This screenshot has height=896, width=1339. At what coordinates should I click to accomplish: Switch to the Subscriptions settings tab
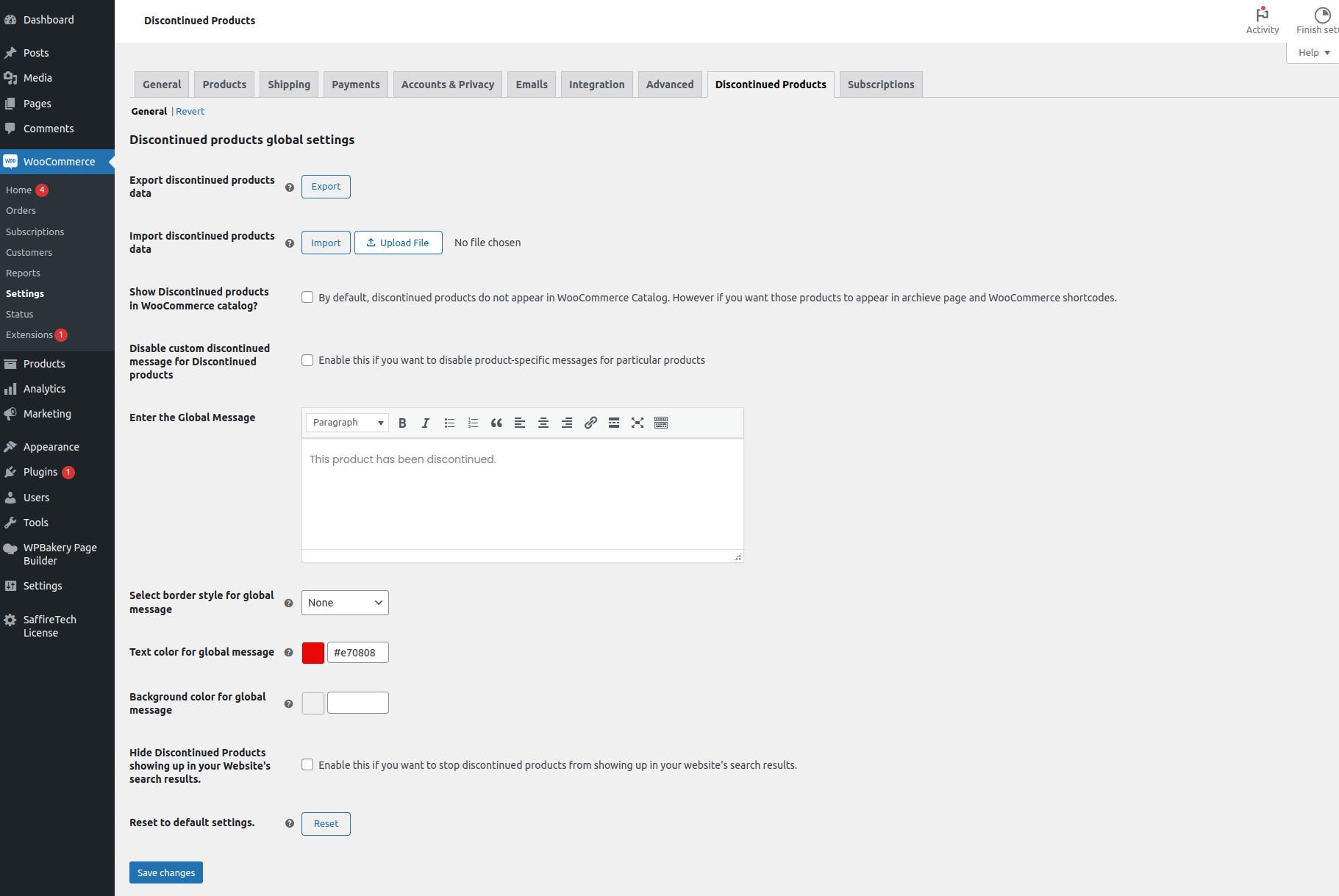coord(880,85)
